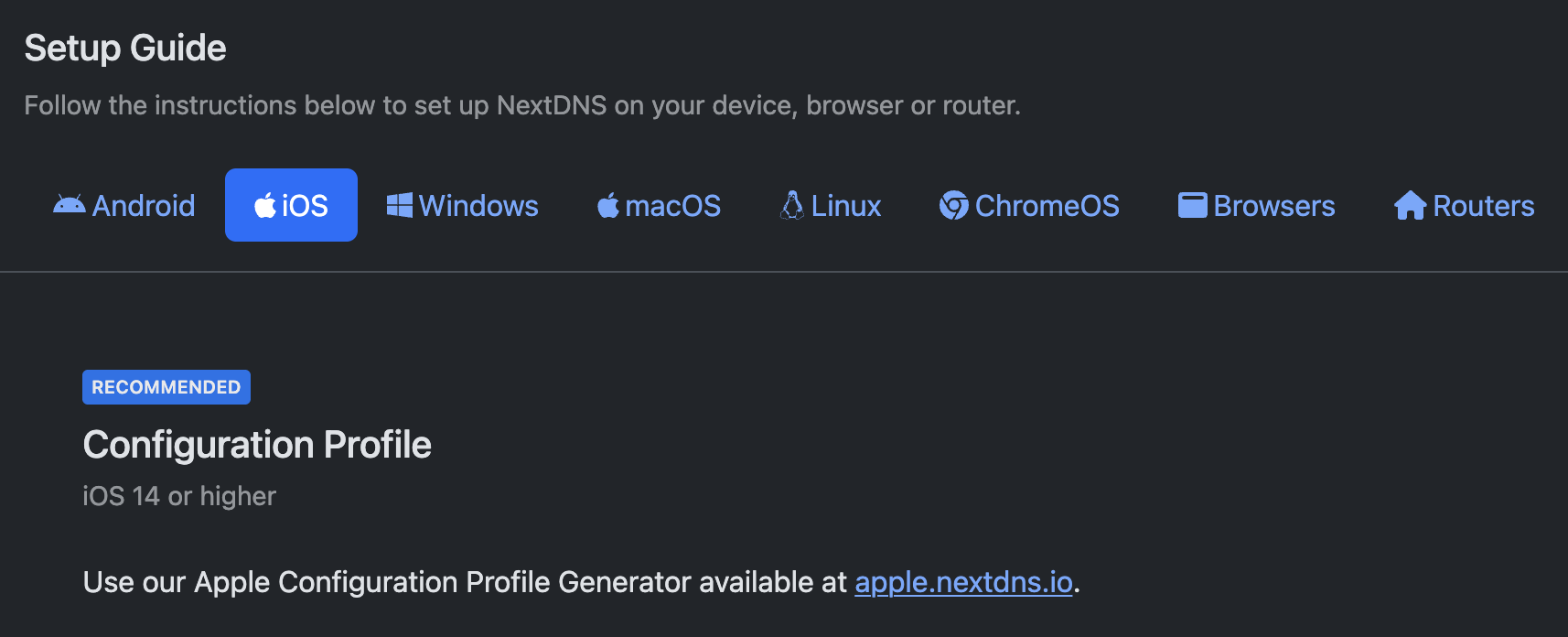
Task: Click the house icon next to Routers
Action: click(x=1409, y=205)
